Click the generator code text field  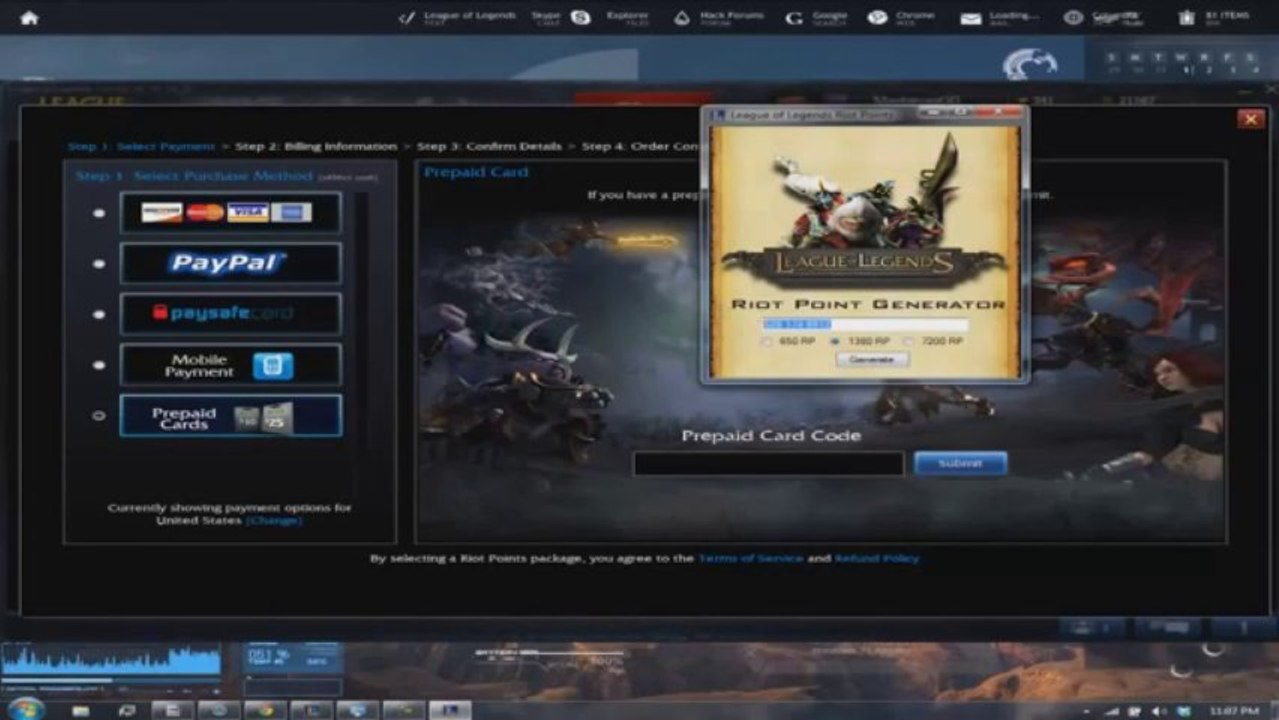(865, 325)
